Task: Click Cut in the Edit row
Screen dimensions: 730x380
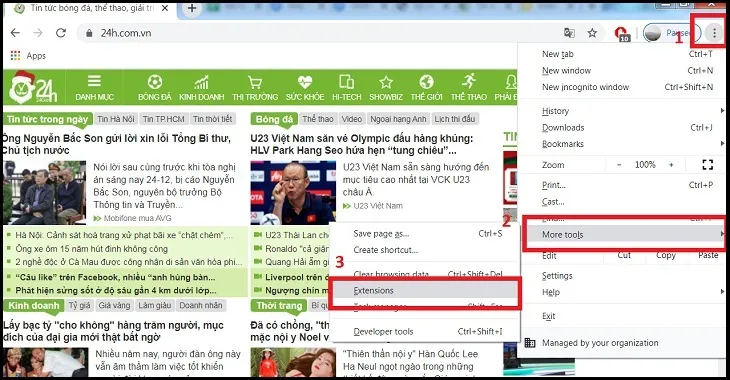Action: click(x=624, y=255)
